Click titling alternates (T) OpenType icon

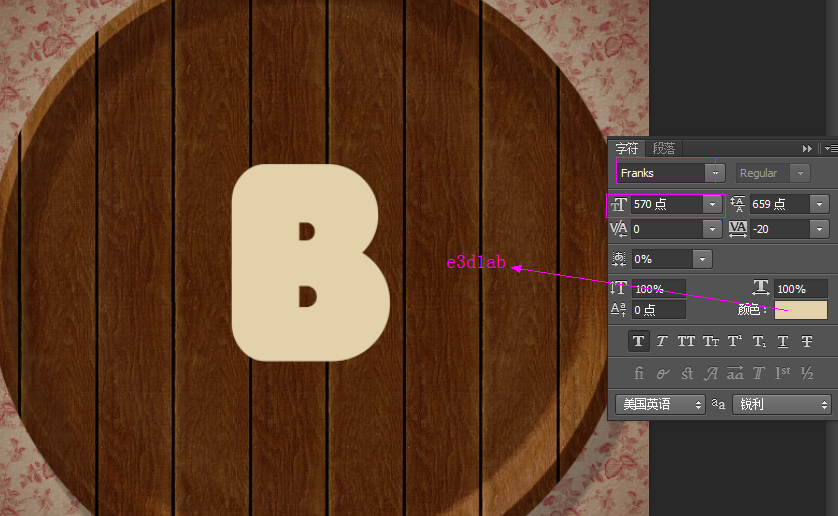759,373
